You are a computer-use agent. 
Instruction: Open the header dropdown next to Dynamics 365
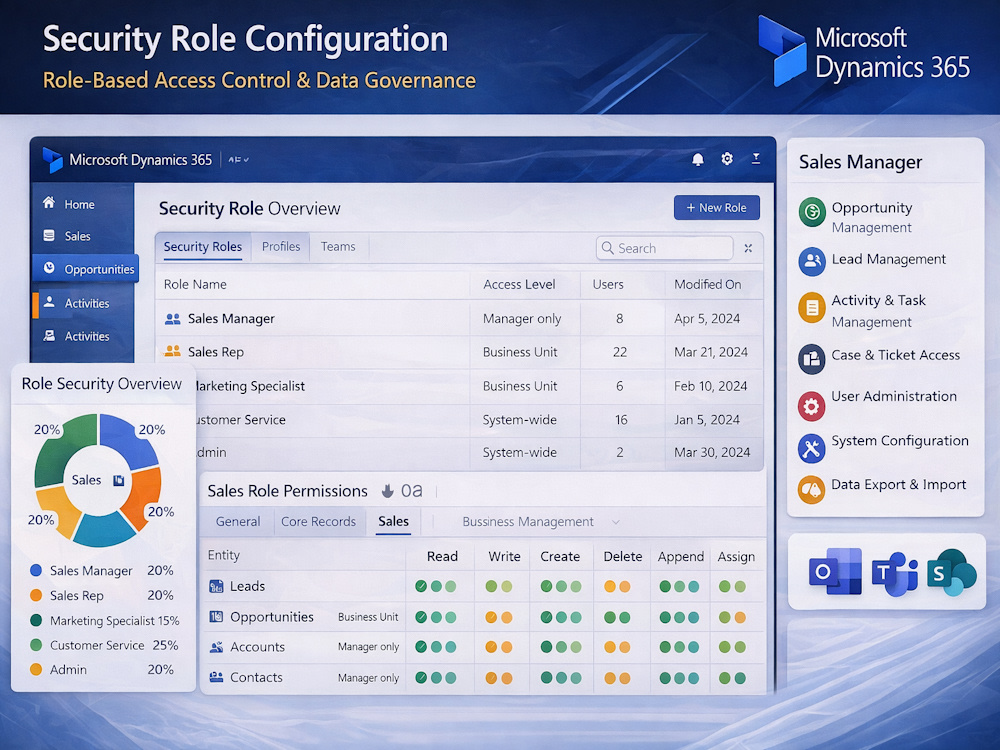pos(239,159)
